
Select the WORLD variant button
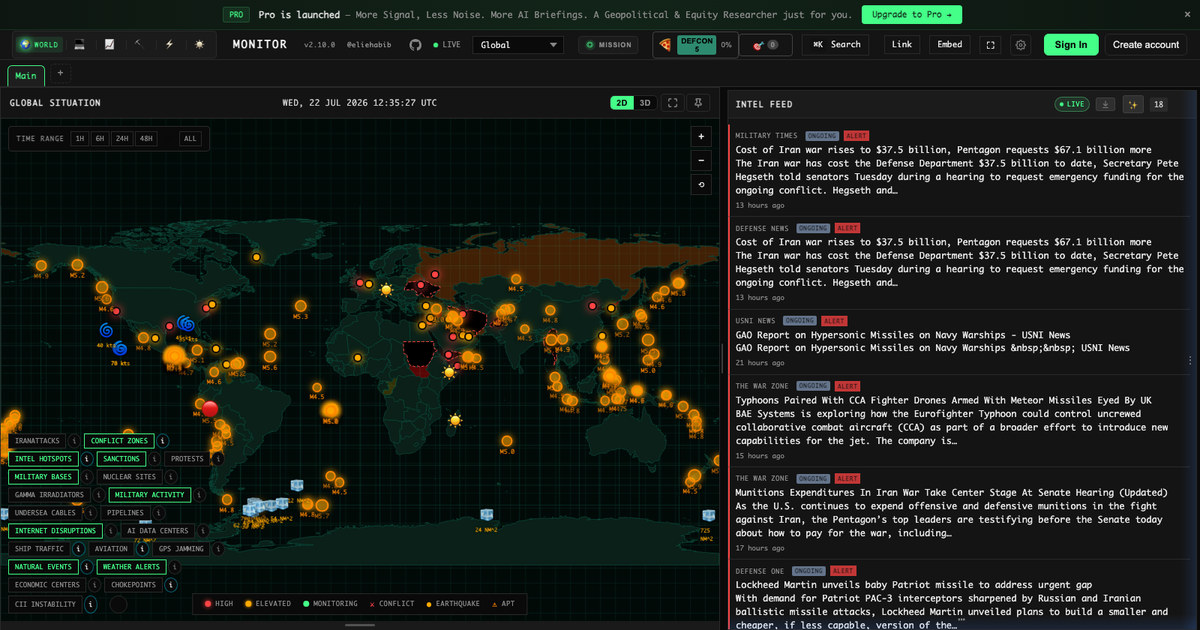click(38, 45)
